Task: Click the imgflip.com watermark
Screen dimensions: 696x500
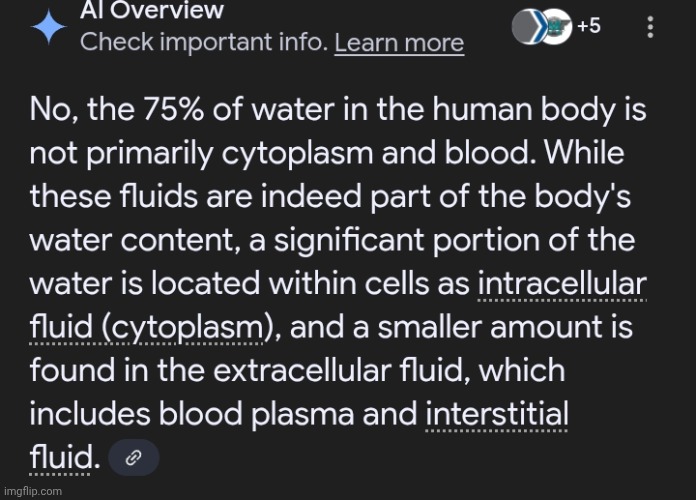Action: (33, 491)
